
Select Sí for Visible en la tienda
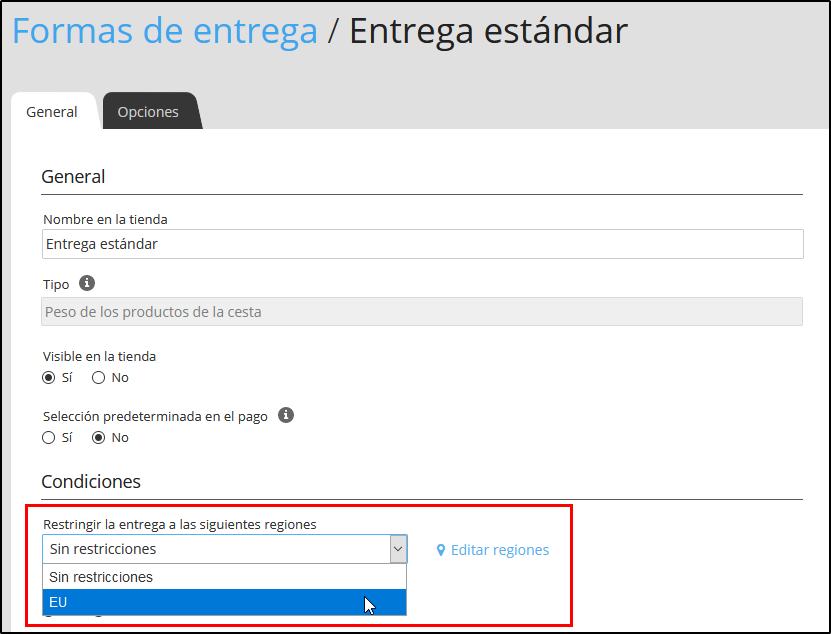click(x=49, y=378)
